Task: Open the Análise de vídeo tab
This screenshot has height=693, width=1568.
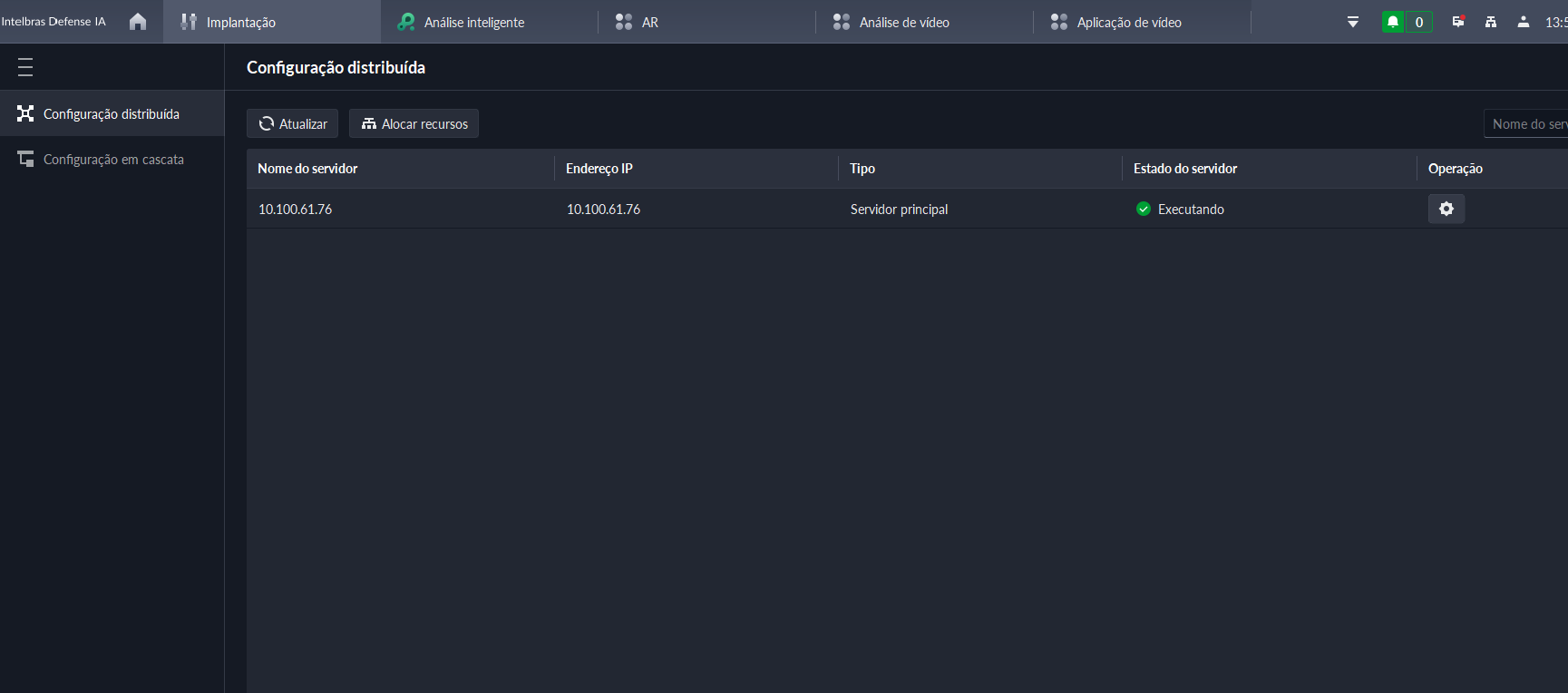Action: (x=903, y=22)
